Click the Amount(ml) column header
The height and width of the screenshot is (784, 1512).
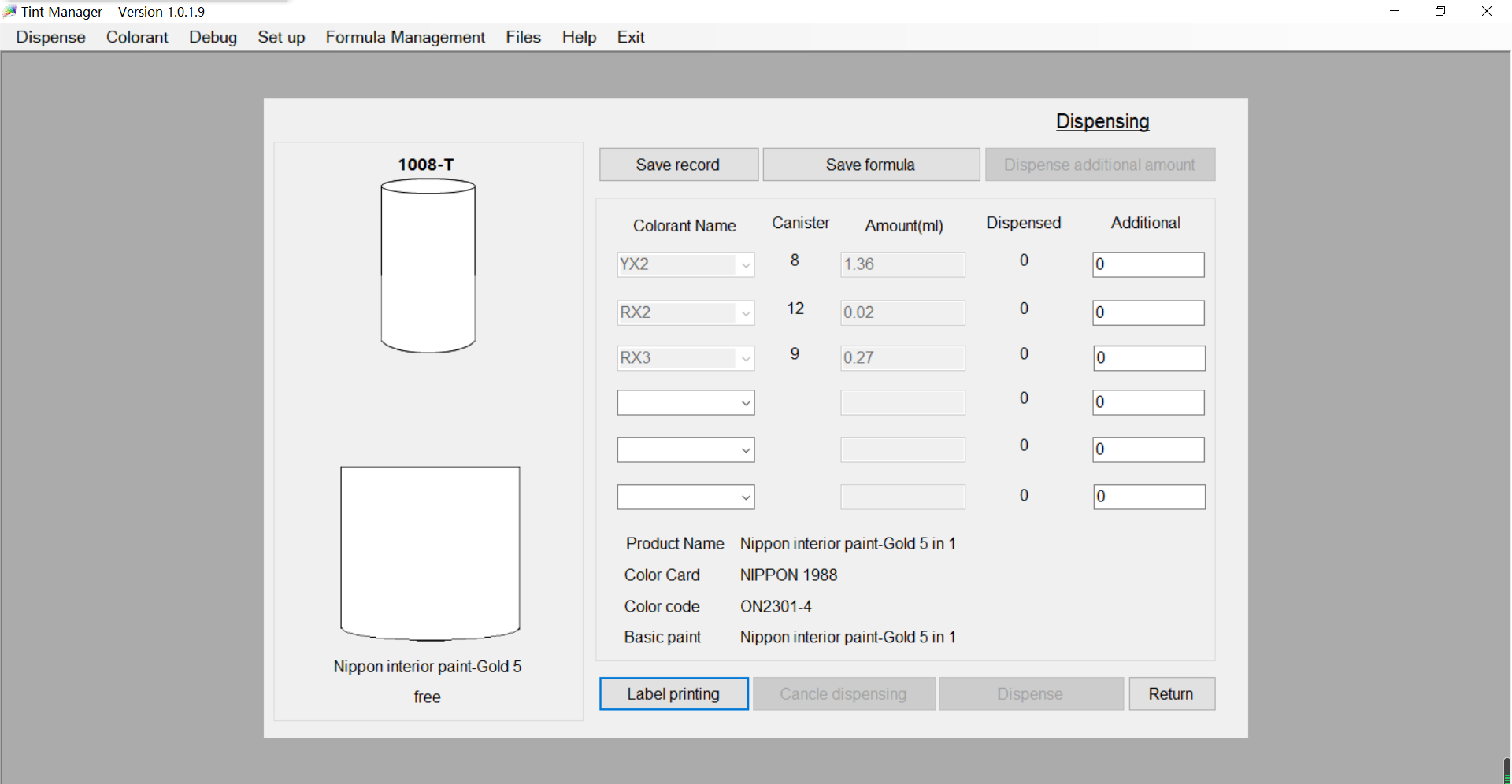[904, 226]
